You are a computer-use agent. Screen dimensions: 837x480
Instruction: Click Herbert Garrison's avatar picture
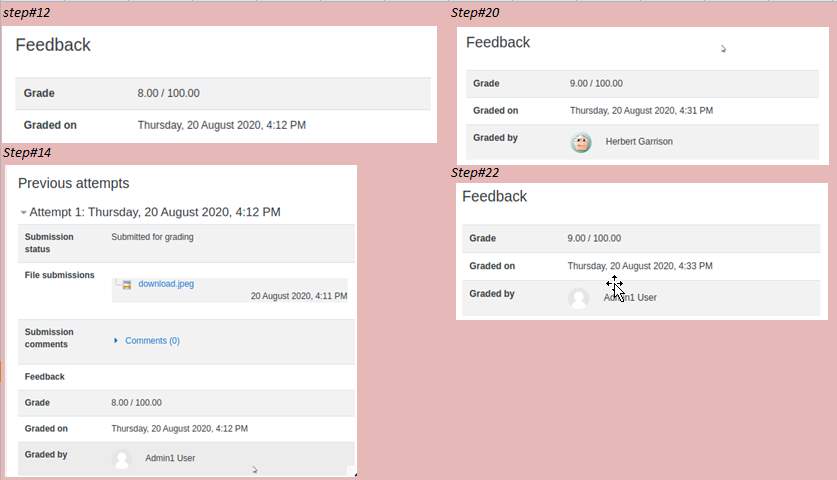pos(581,143)
